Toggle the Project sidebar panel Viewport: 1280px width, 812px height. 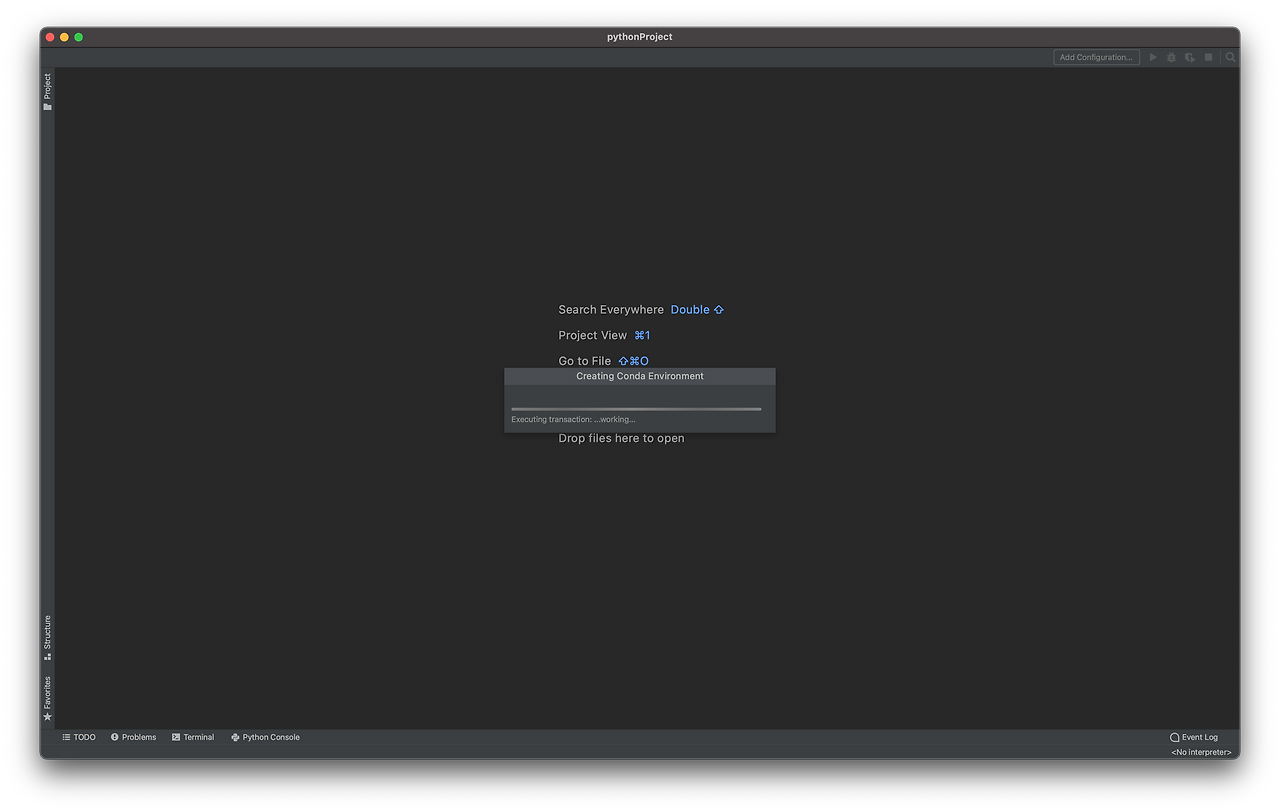point(47,88)
